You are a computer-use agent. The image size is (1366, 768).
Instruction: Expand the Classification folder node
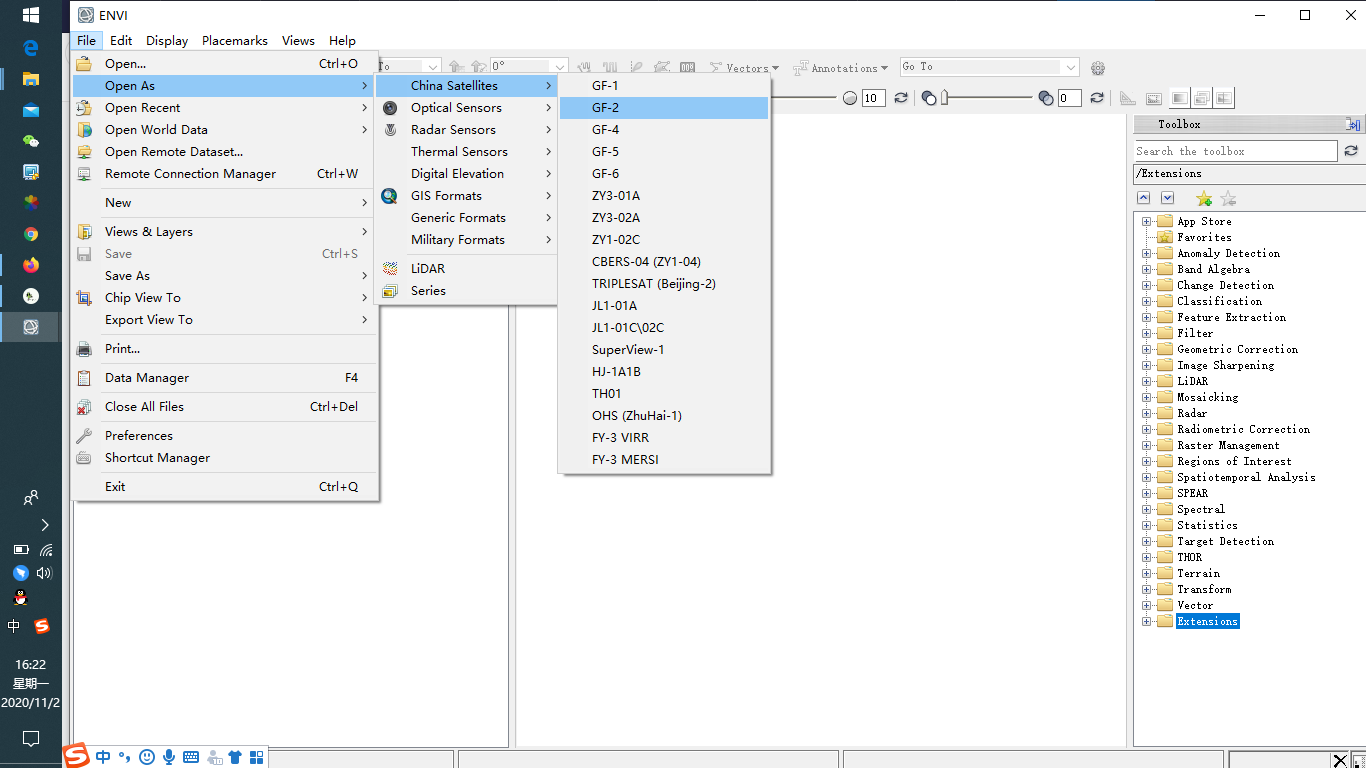click(1146, 301)
